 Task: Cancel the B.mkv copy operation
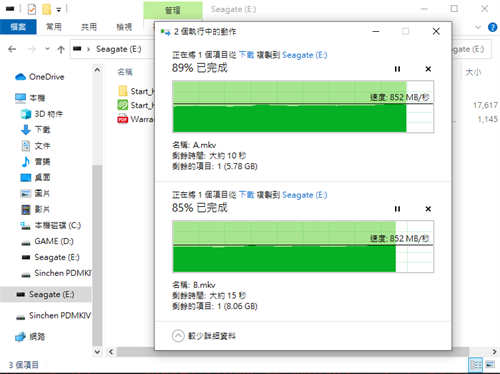click(428, 209)
